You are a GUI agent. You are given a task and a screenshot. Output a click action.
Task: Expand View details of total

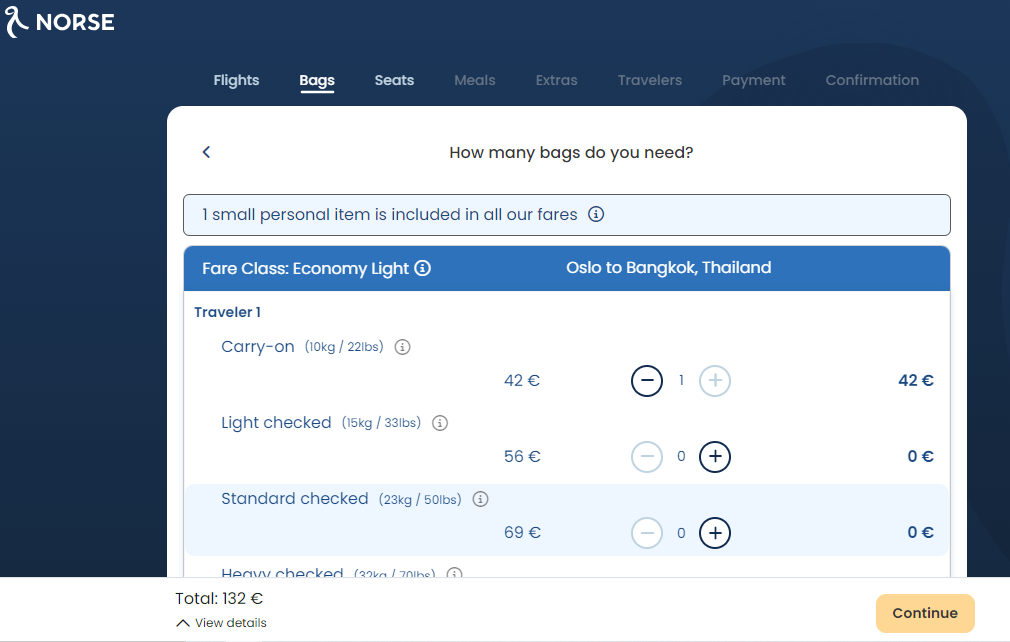(x=221, y=623)
